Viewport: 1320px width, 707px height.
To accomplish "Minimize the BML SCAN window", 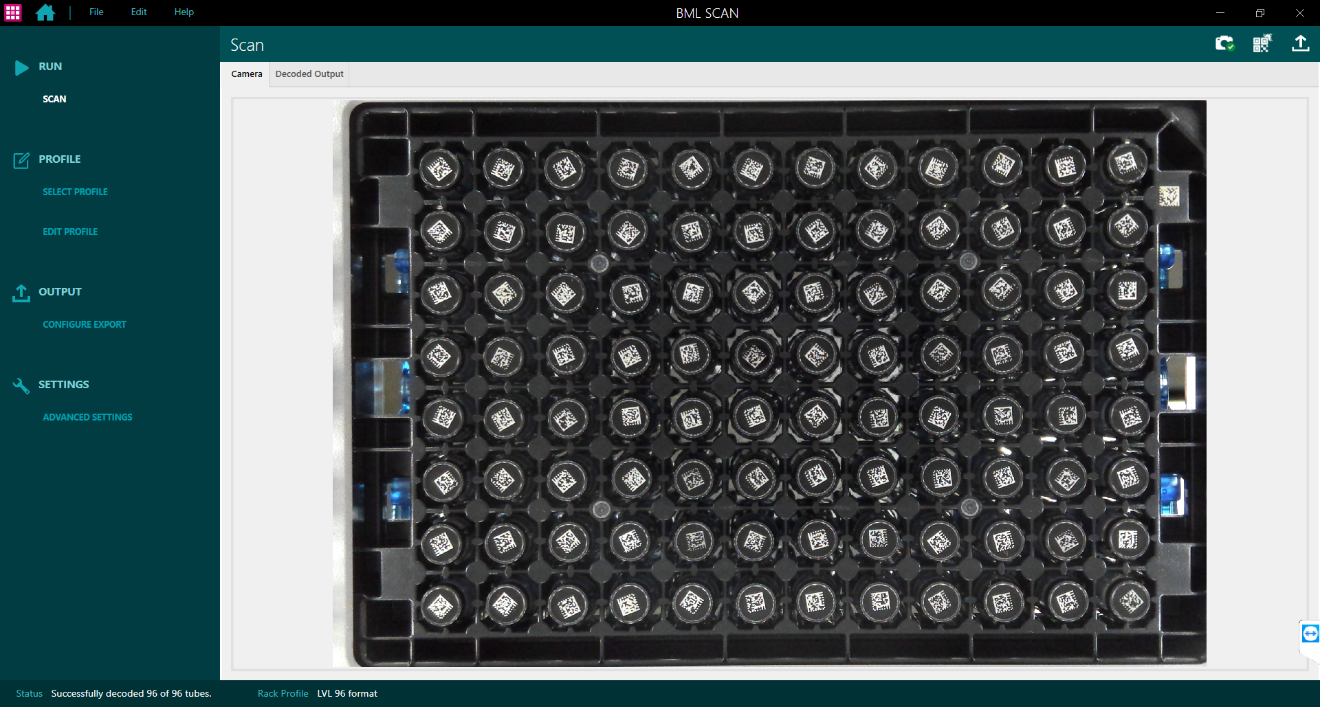I will pyautogui.click(x=1221, y=13).
